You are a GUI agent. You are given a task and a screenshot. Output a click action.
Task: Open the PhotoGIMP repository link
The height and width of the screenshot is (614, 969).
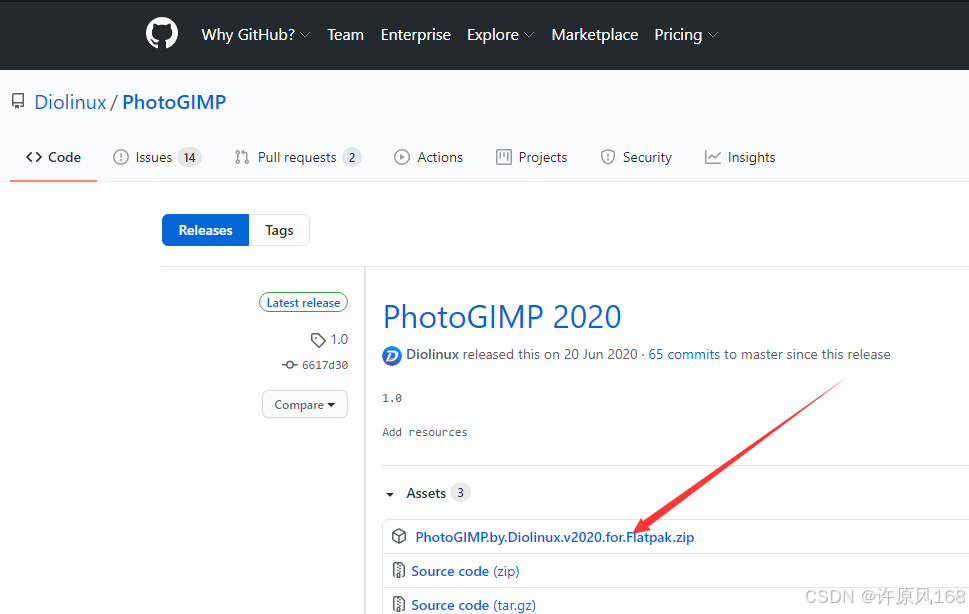174,102
